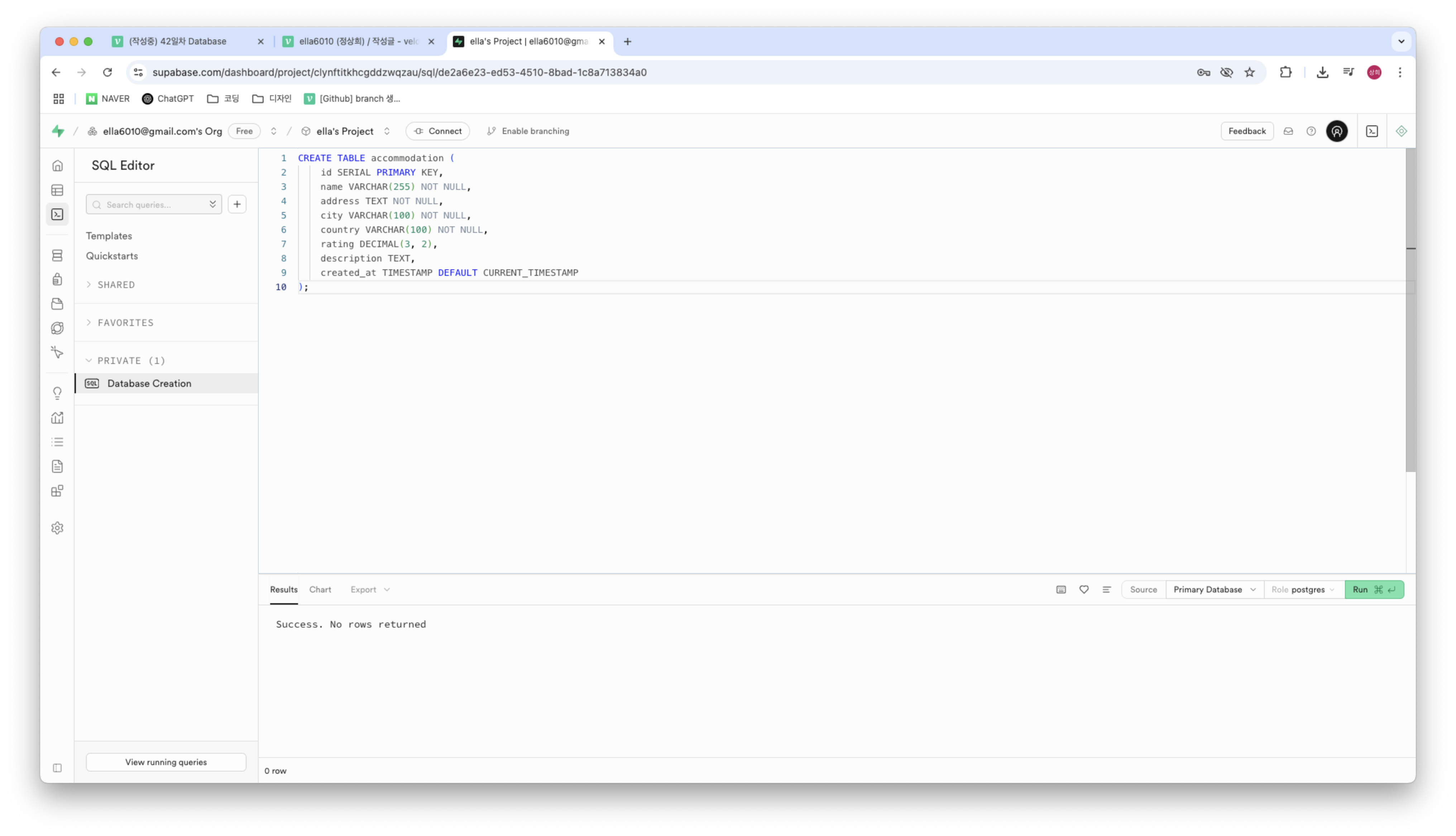Viewport: 1456px width, 836px height.
Task: Select the Database Creation query
Action: [x=166, y=384]
